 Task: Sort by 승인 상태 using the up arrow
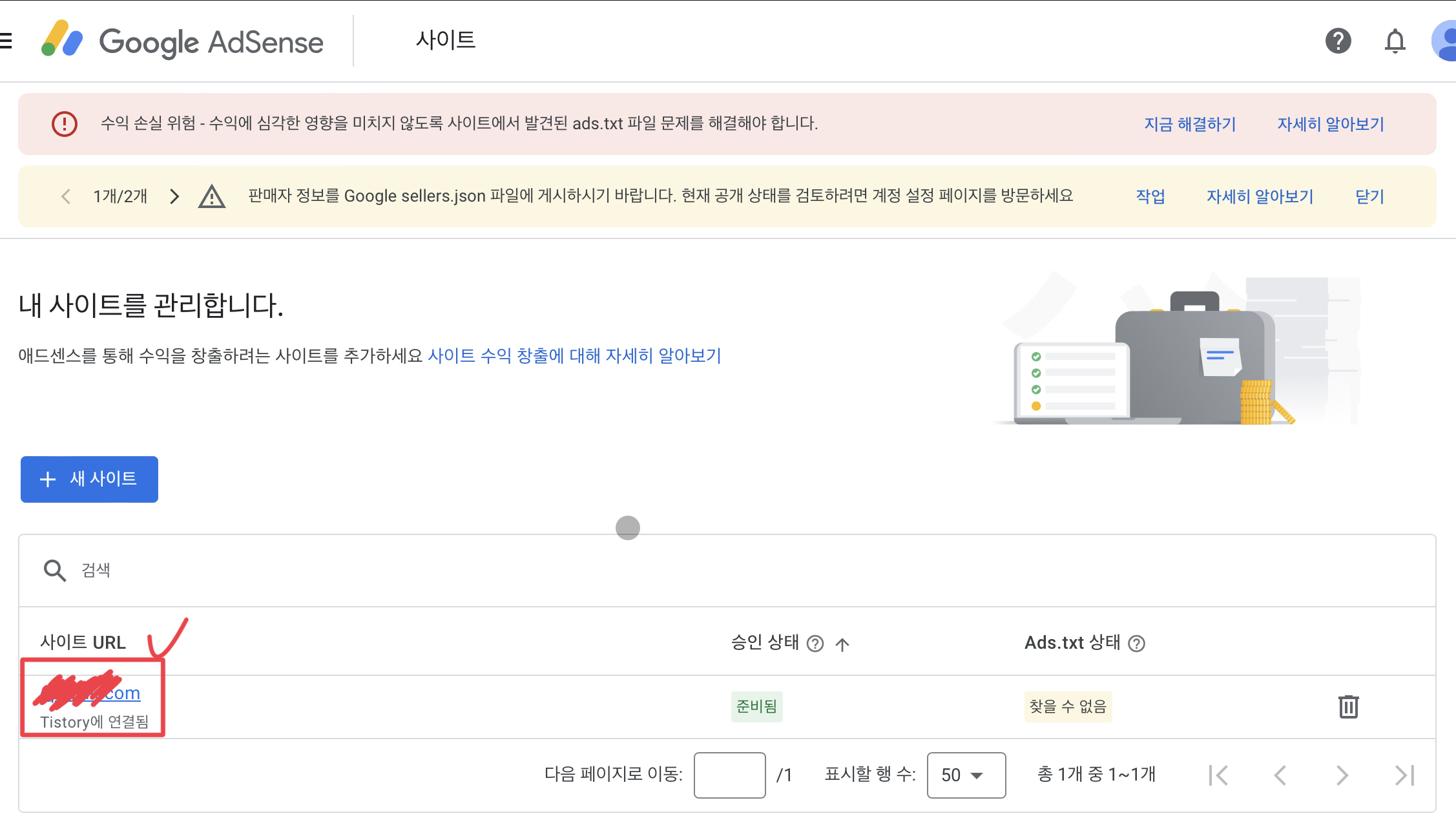click(842, 644)
